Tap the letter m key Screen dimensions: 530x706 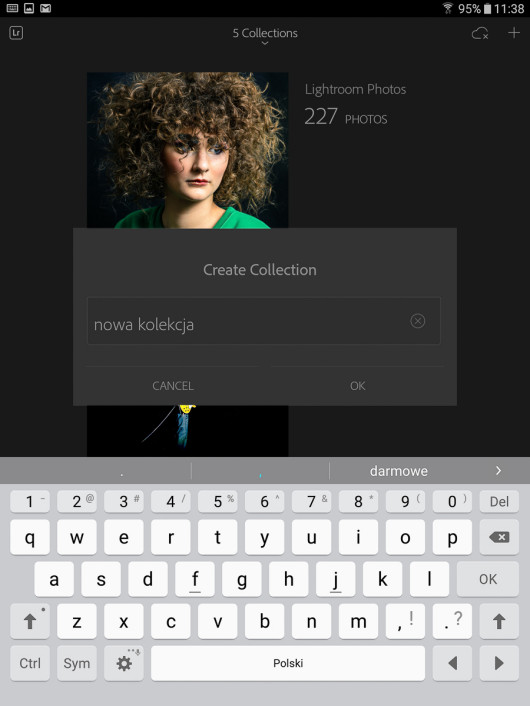point(358,621)
